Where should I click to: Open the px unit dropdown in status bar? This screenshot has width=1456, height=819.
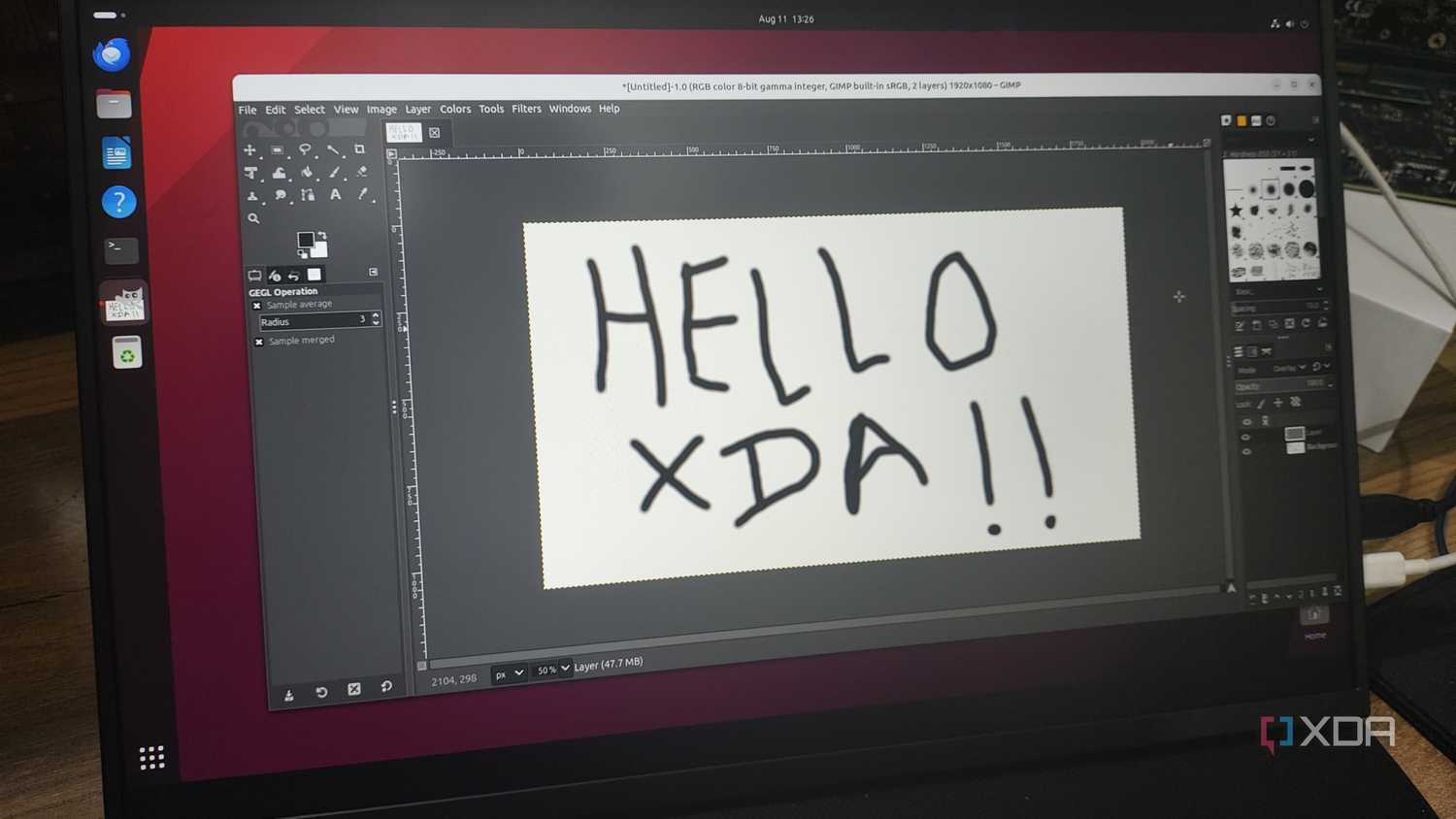pos(509,673)
